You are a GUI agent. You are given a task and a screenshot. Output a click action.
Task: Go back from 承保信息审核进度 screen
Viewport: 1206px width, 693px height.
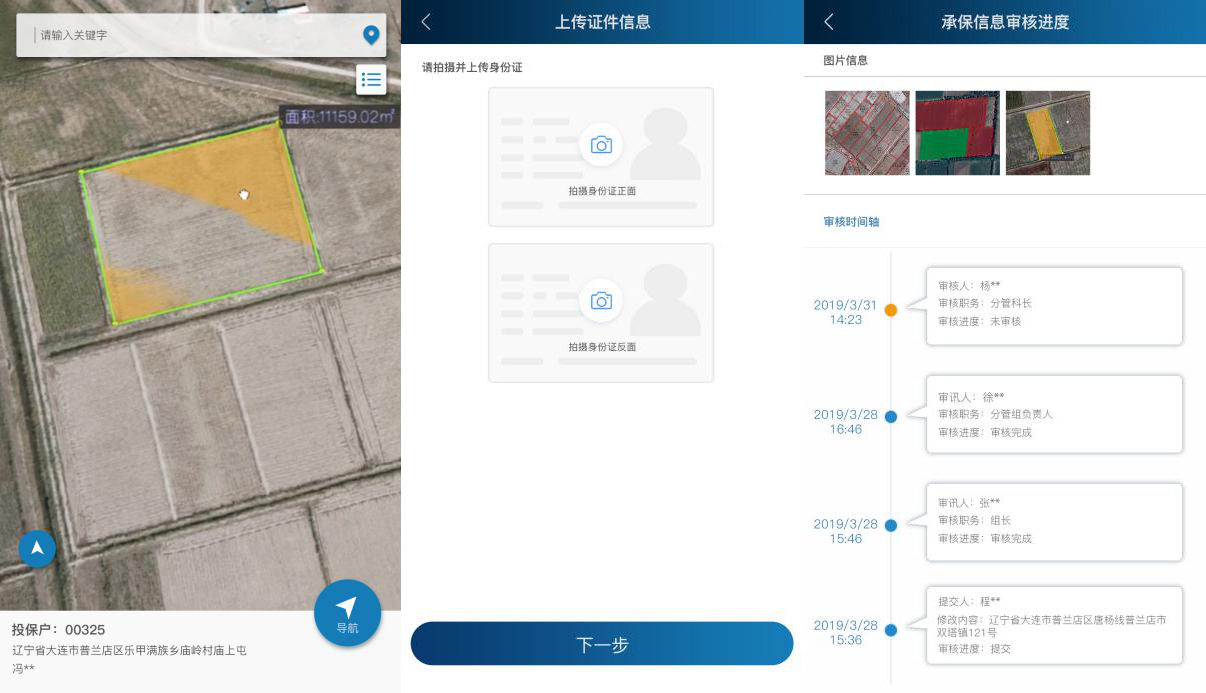[828, 22]
